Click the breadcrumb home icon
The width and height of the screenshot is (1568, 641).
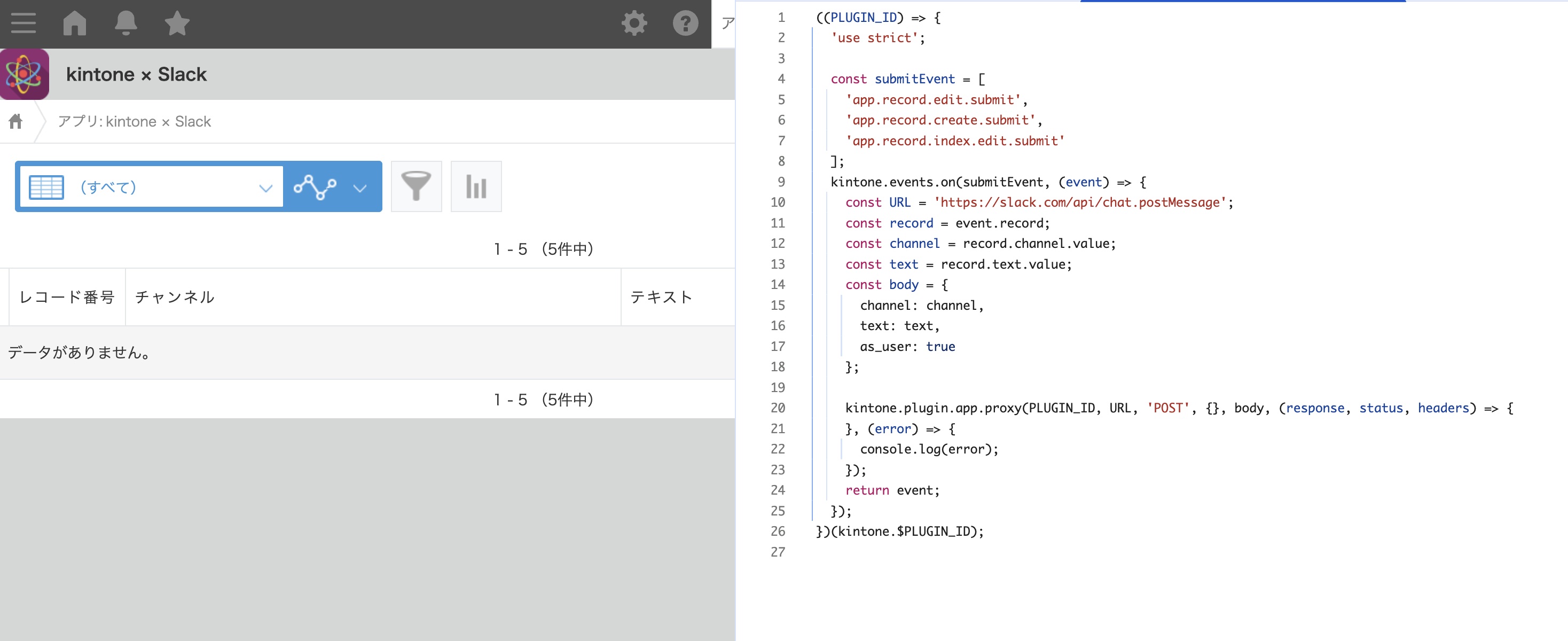coord(16,121)
